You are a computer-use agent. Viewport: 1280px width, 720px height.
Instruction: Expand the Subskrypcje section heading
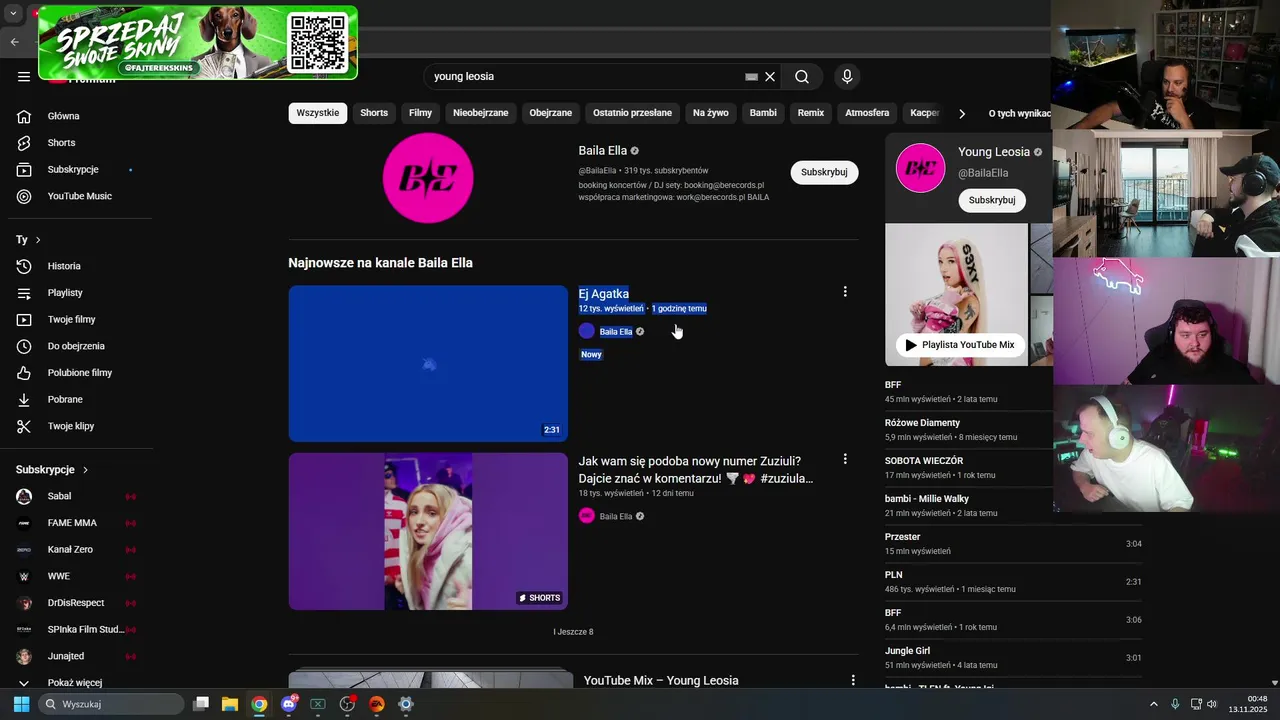pyautogui.click(x=52, y=470)
